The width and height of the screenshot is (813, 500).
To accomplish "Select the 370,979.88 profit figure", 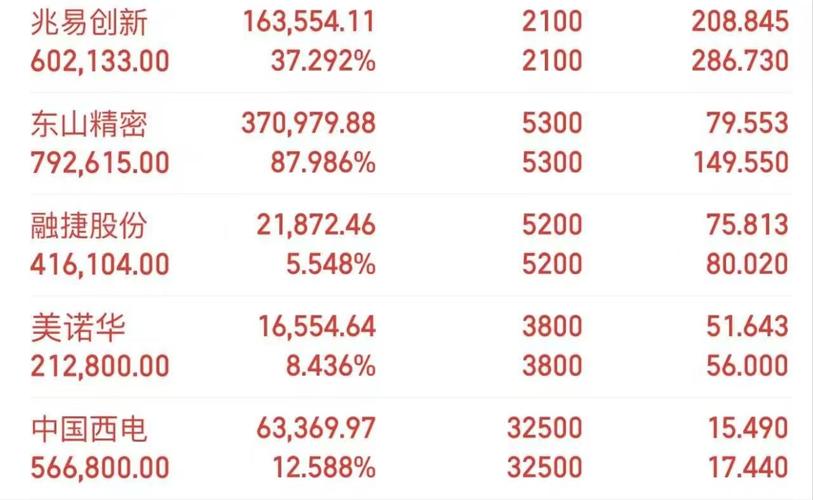I will pos(309,123).
